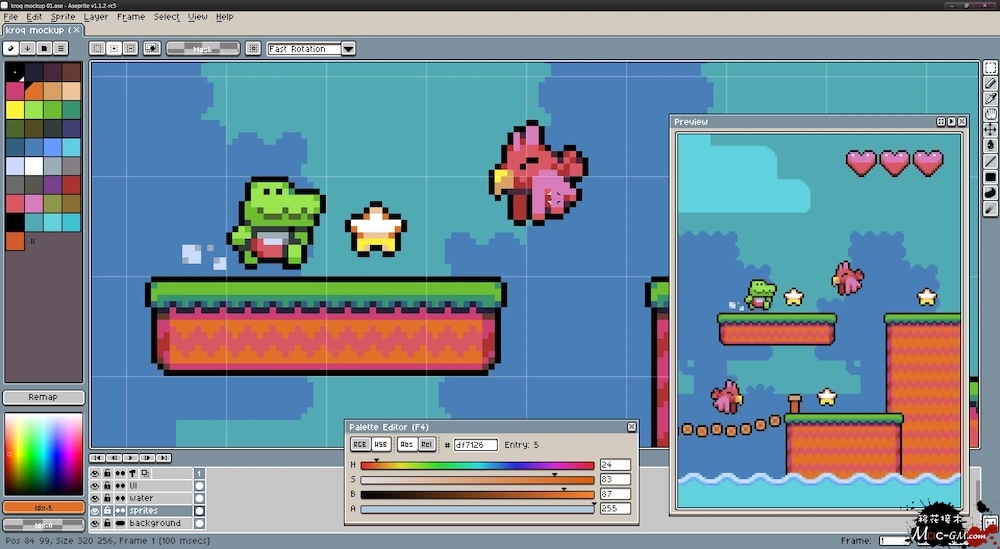Screen dimensions: 1000x549
Task: Click the Hue slider in Palette Editor
Action: pyautogui.click(x=477, y=465)
